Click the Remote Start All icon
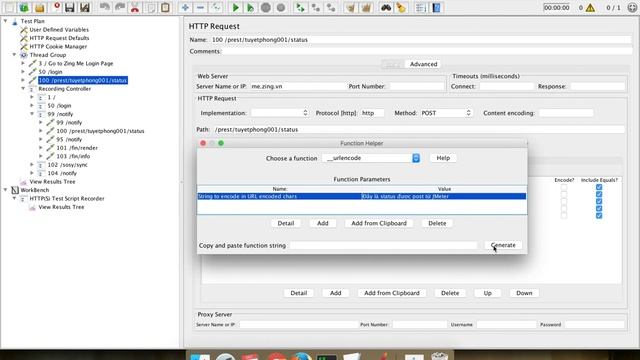640x360 pixels. click(x=300, y=7)
